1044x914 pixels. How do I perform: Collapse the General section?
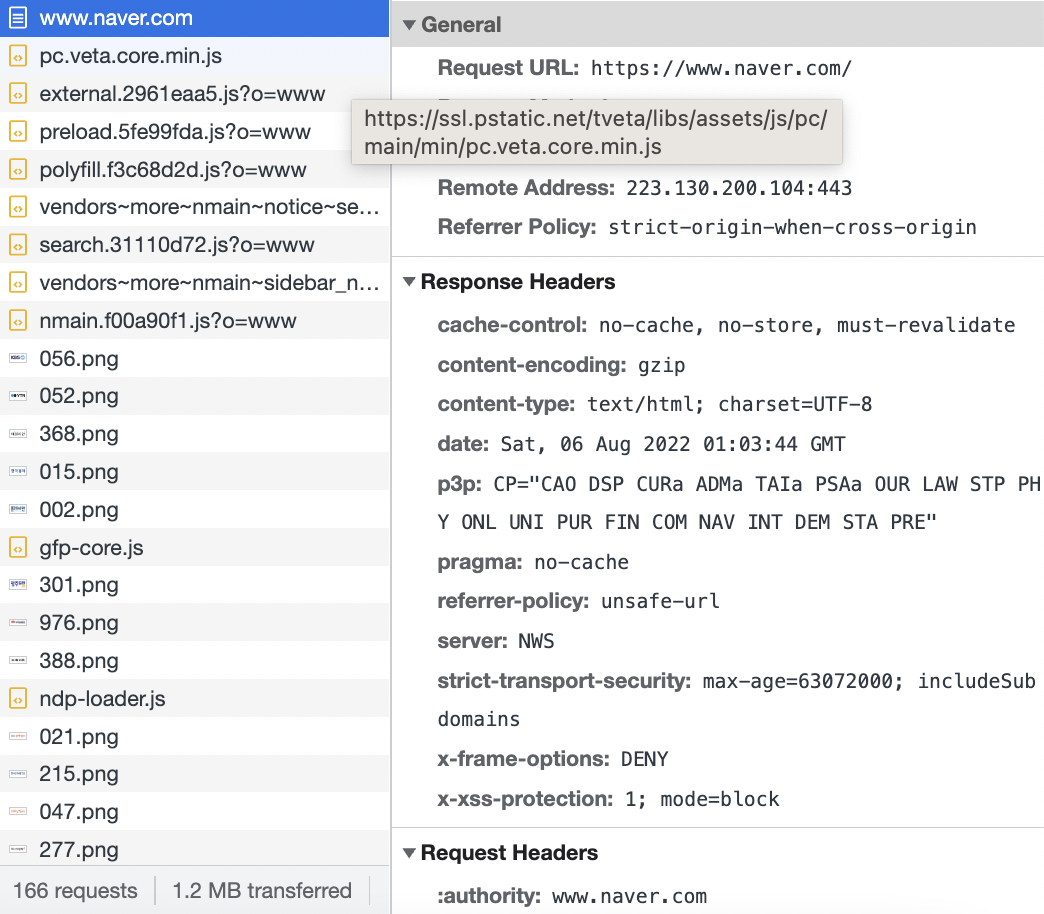[409, 25]
